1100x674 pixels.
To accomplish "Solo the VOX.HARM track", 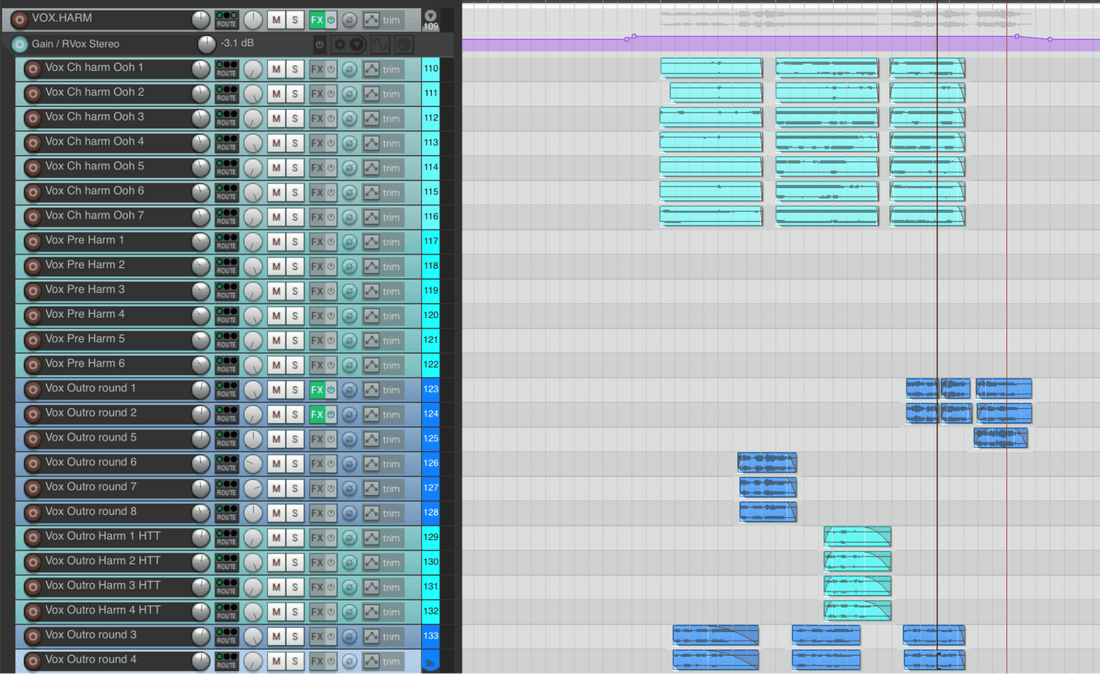I will coord(295,20).
